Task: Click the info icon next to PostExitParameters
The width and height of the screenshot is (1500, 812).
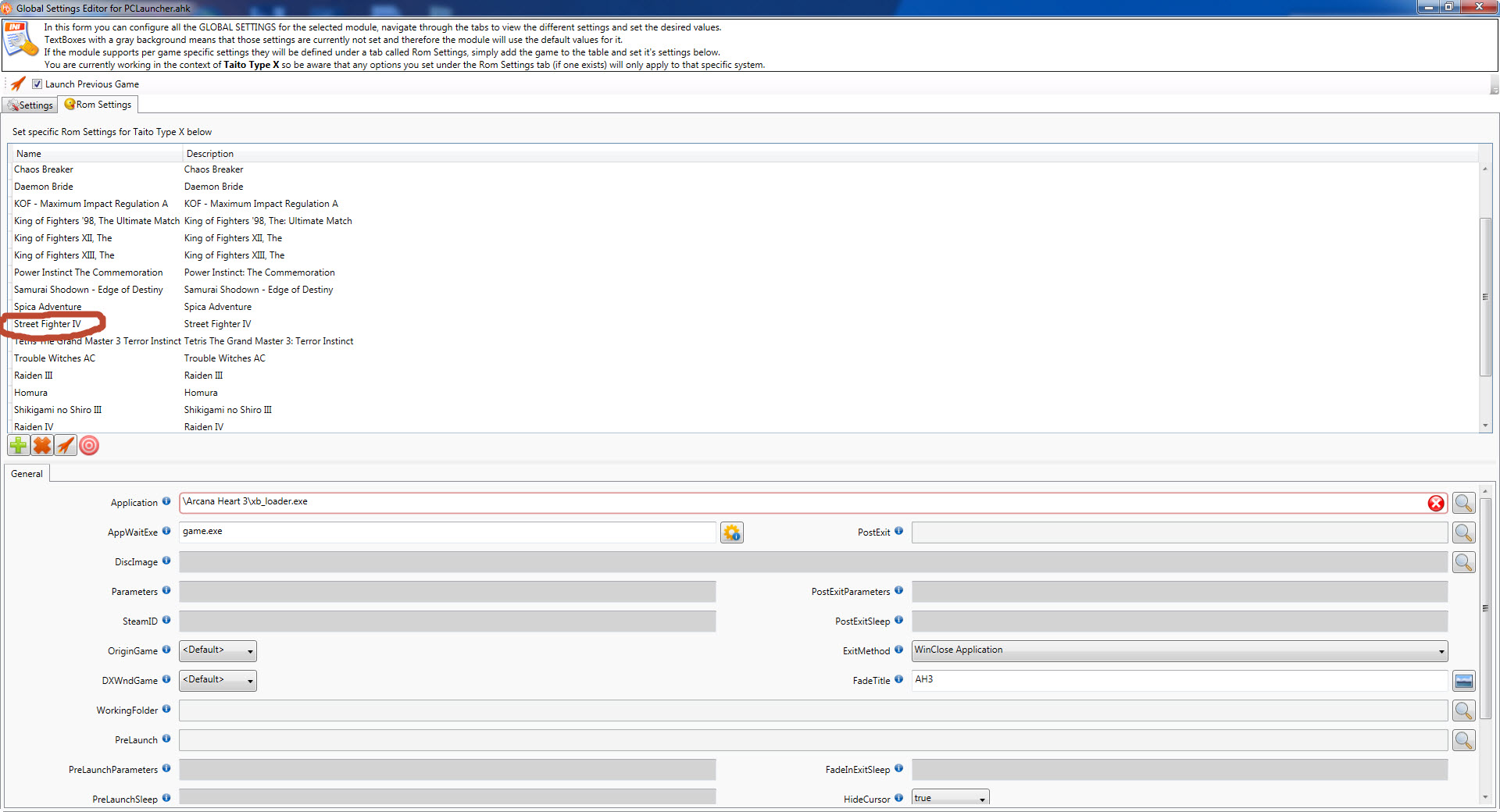Action: [899, 590]
